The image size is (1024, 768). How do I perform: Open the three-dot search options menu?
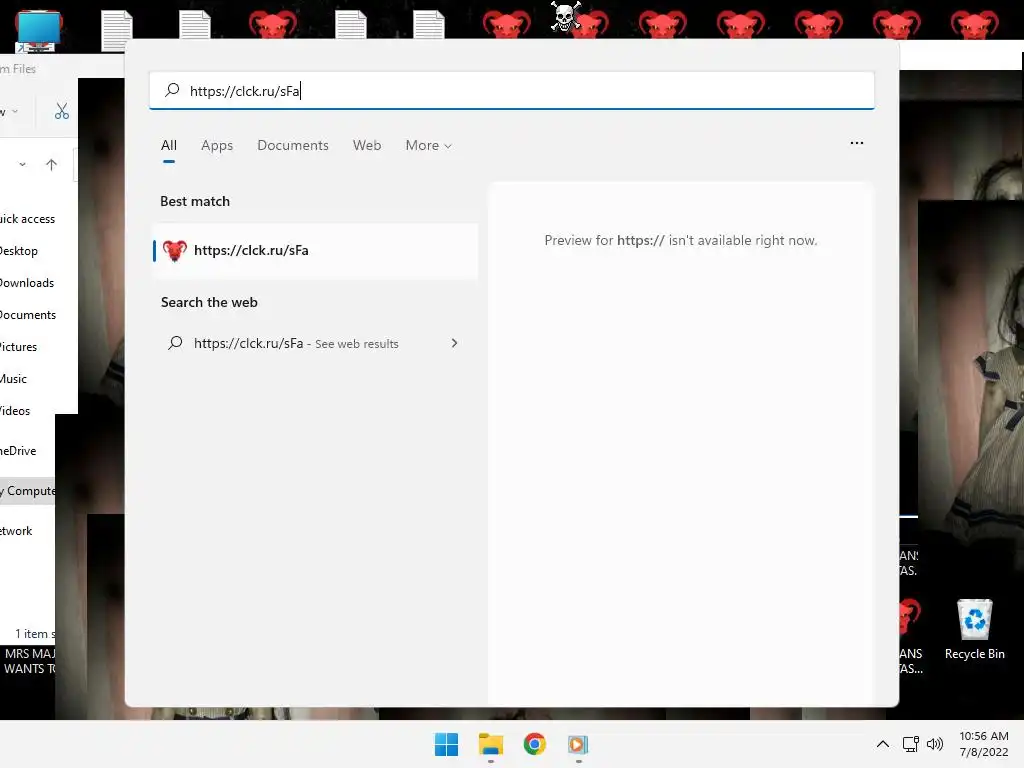857,143
